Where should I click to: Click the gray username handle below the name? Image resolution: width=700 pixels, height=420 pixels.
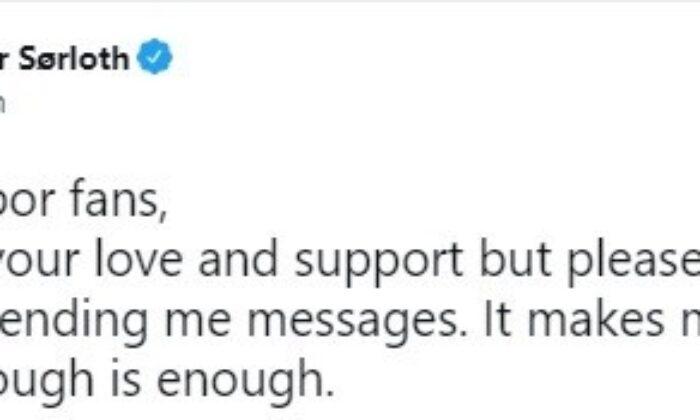(x=6, y=103)
